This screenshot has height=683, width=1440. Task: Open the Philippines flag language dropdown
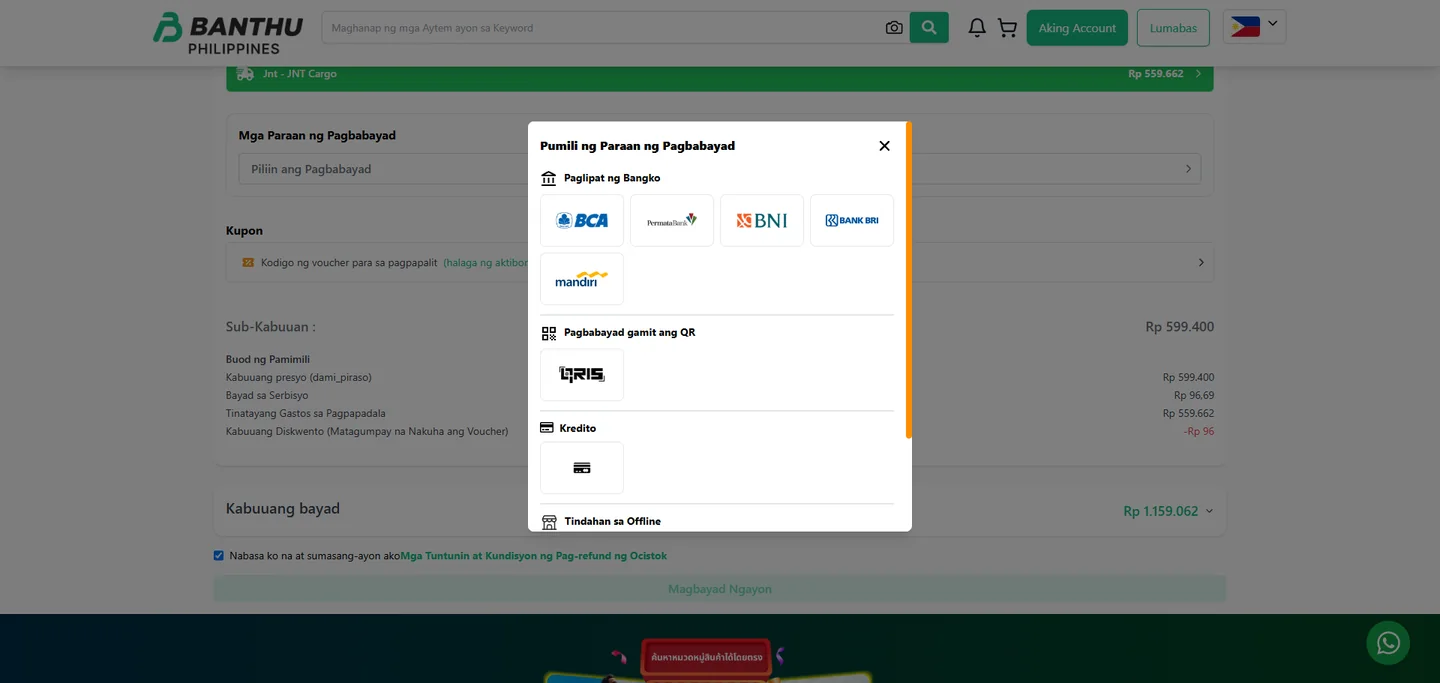pos(1254,27)
